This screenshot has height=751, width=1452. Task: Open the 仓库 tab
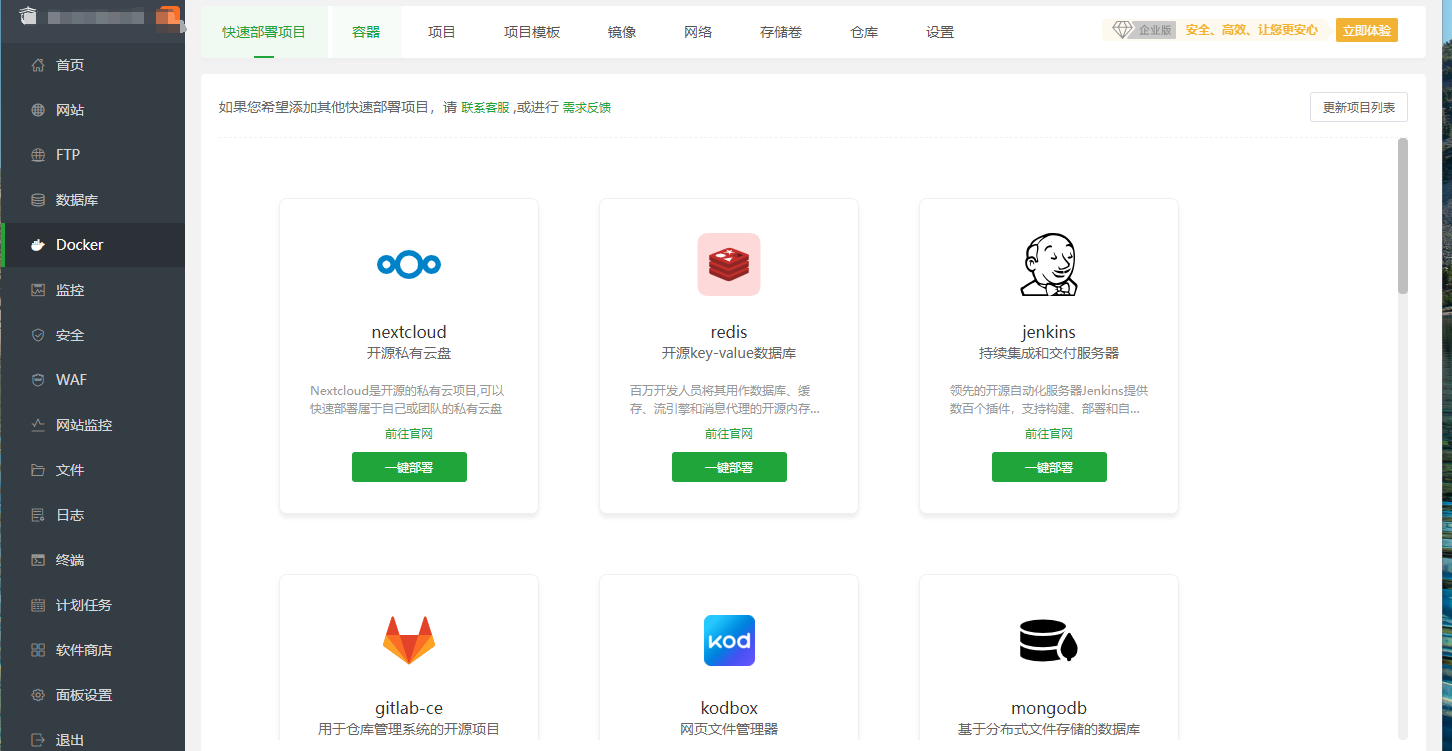coord(864,32)
